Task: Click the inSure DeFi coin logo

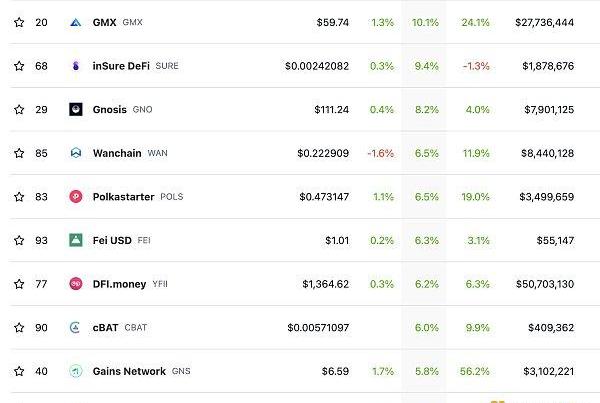Action: (x=75, y=66)
